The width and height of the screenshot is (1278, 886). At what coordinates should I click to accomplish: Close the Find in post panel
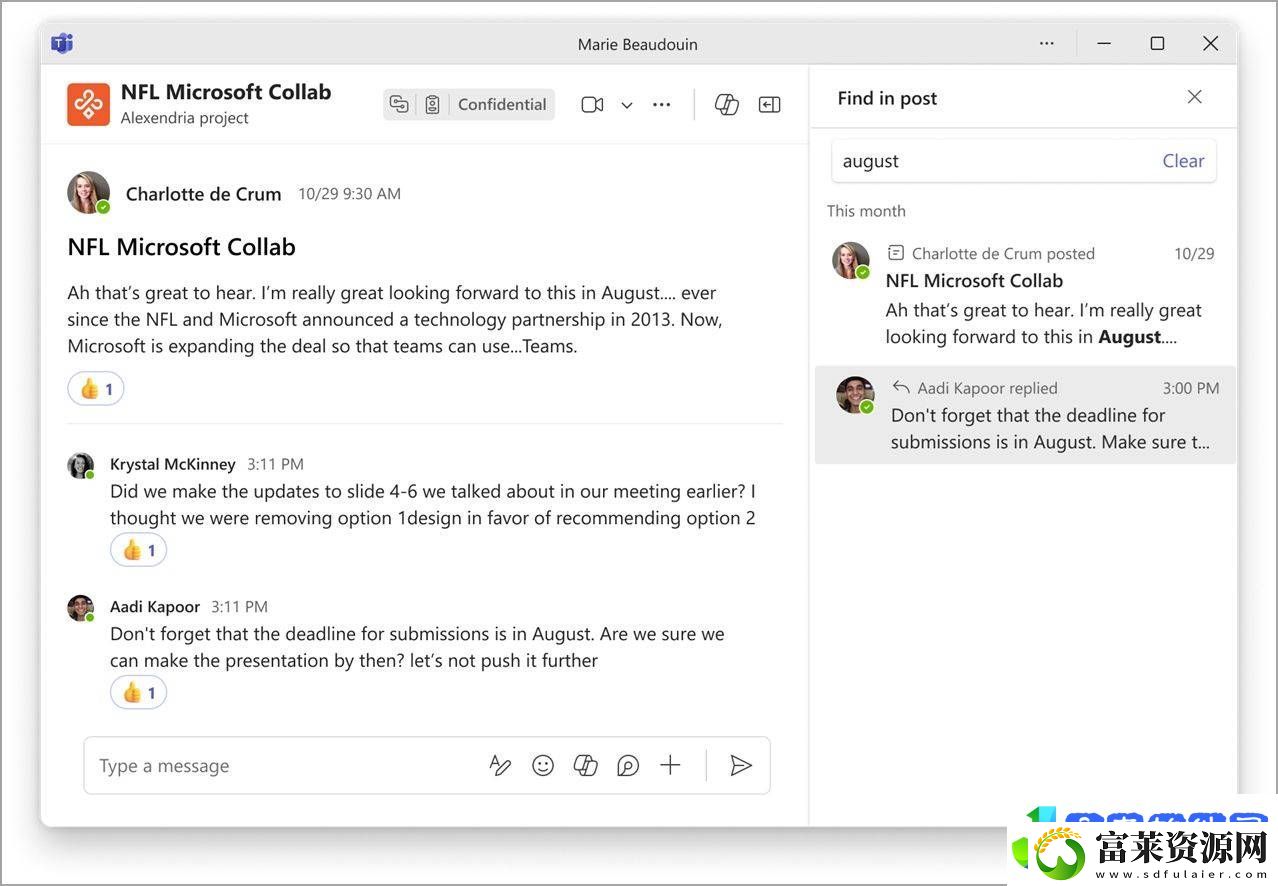(x=1194, y=97)
